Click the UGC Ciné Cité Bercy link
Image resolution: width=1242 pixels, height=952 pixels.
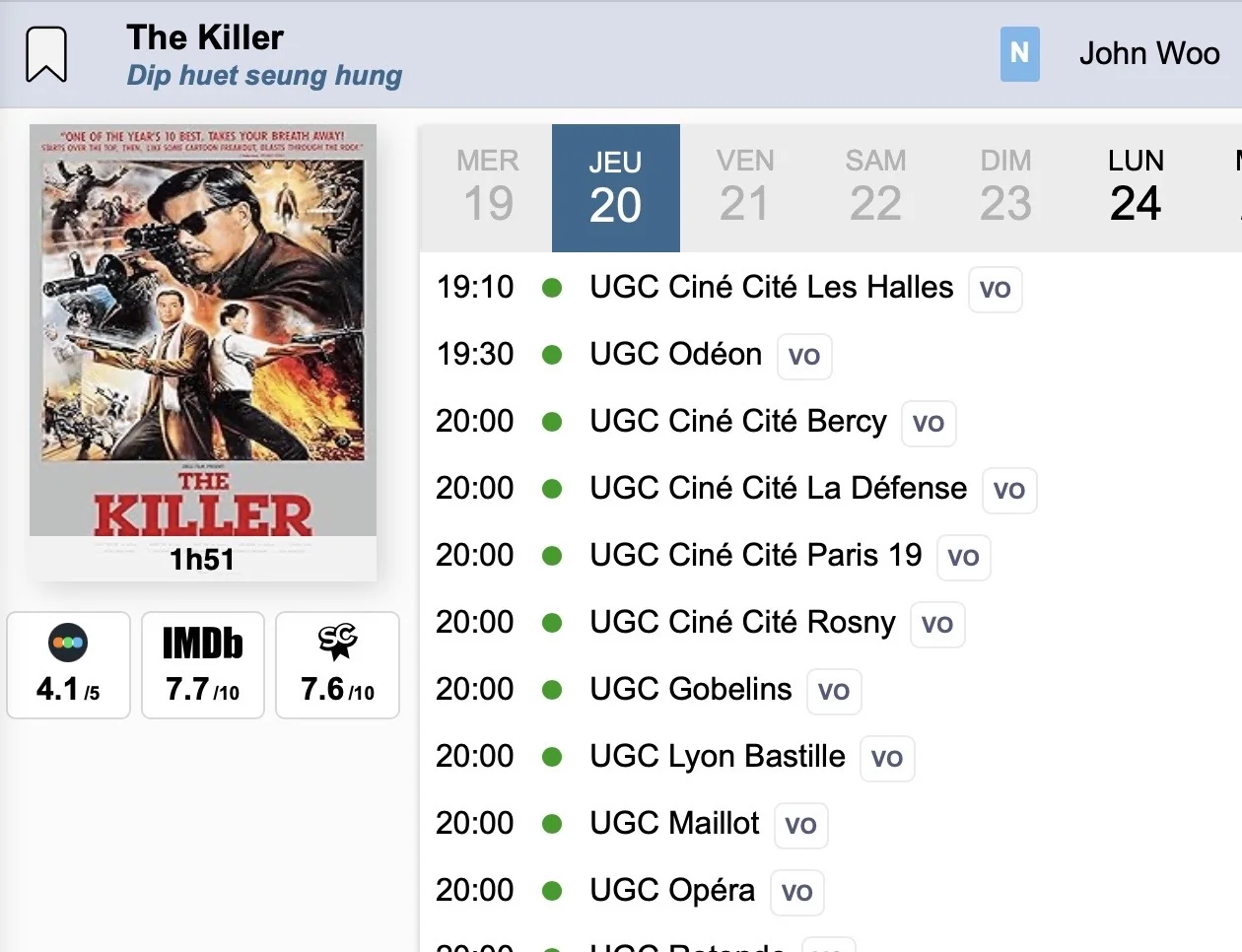pos(737,422)
